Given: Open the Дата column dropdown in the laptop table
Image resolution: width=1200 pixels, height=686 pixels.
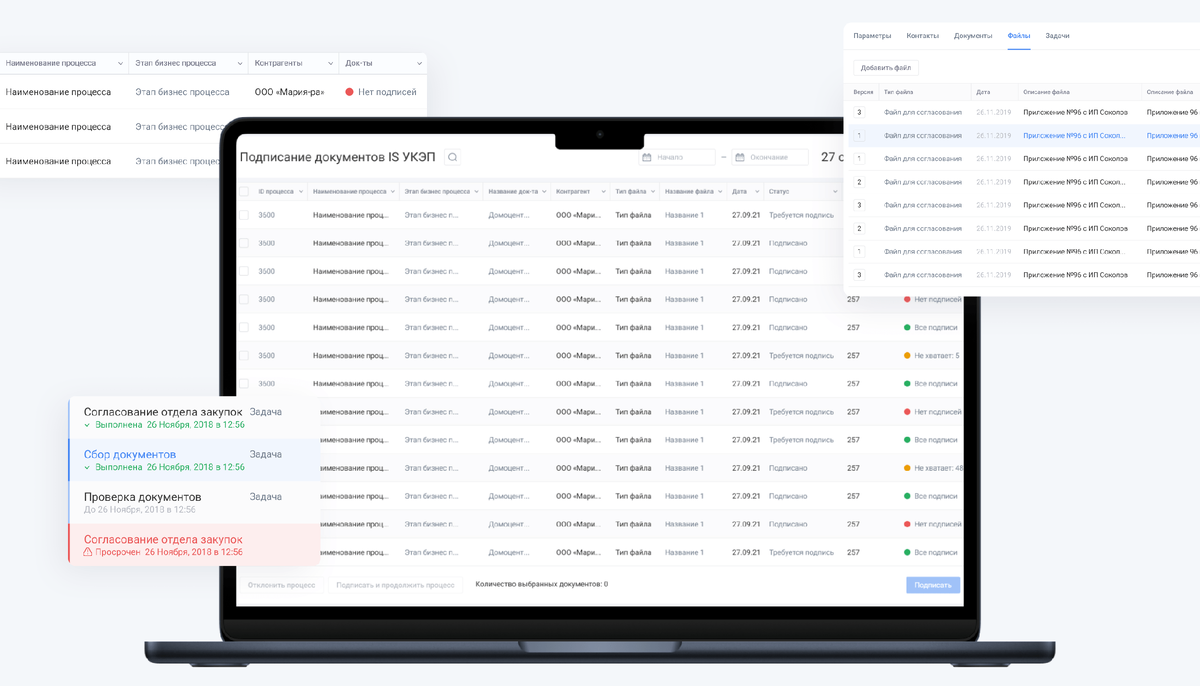Looking at the screenshot, I should click(x=757, y=191).
